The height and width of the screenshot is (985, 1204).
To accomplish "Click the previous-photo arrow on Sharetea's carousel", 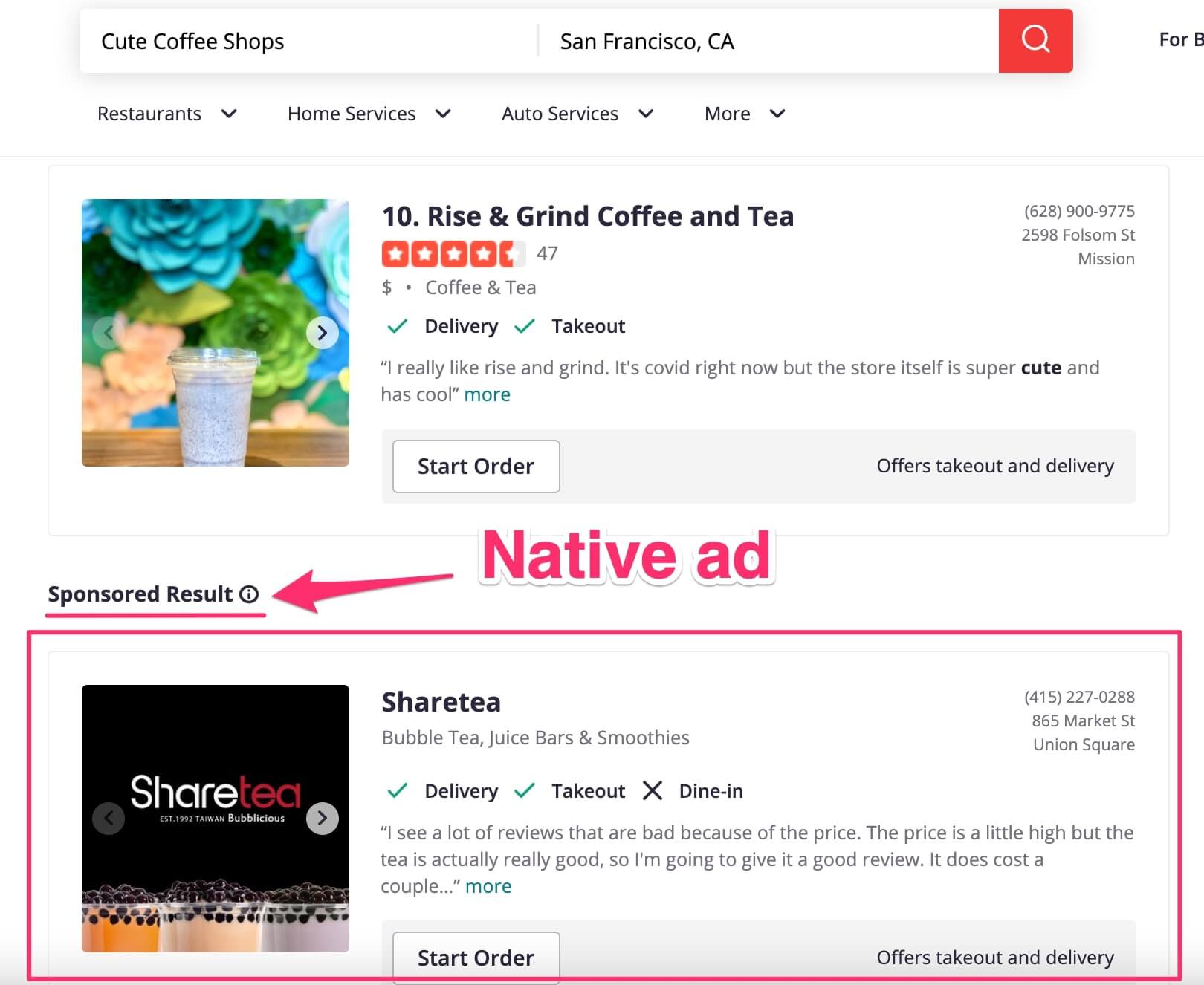I will (109, 818).
